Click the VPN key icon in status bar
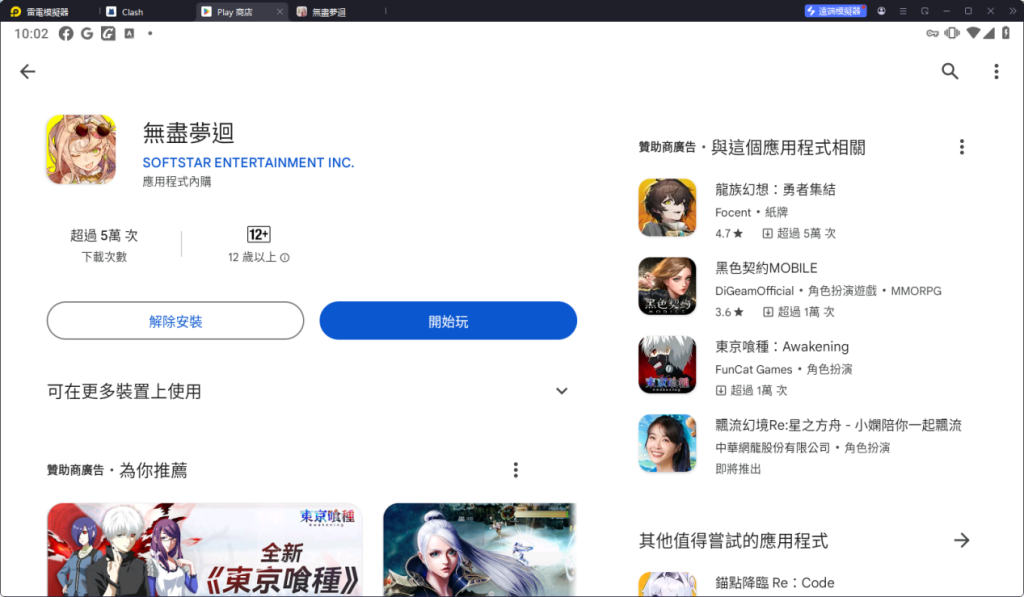1024x597 pixels. point(933,33)
